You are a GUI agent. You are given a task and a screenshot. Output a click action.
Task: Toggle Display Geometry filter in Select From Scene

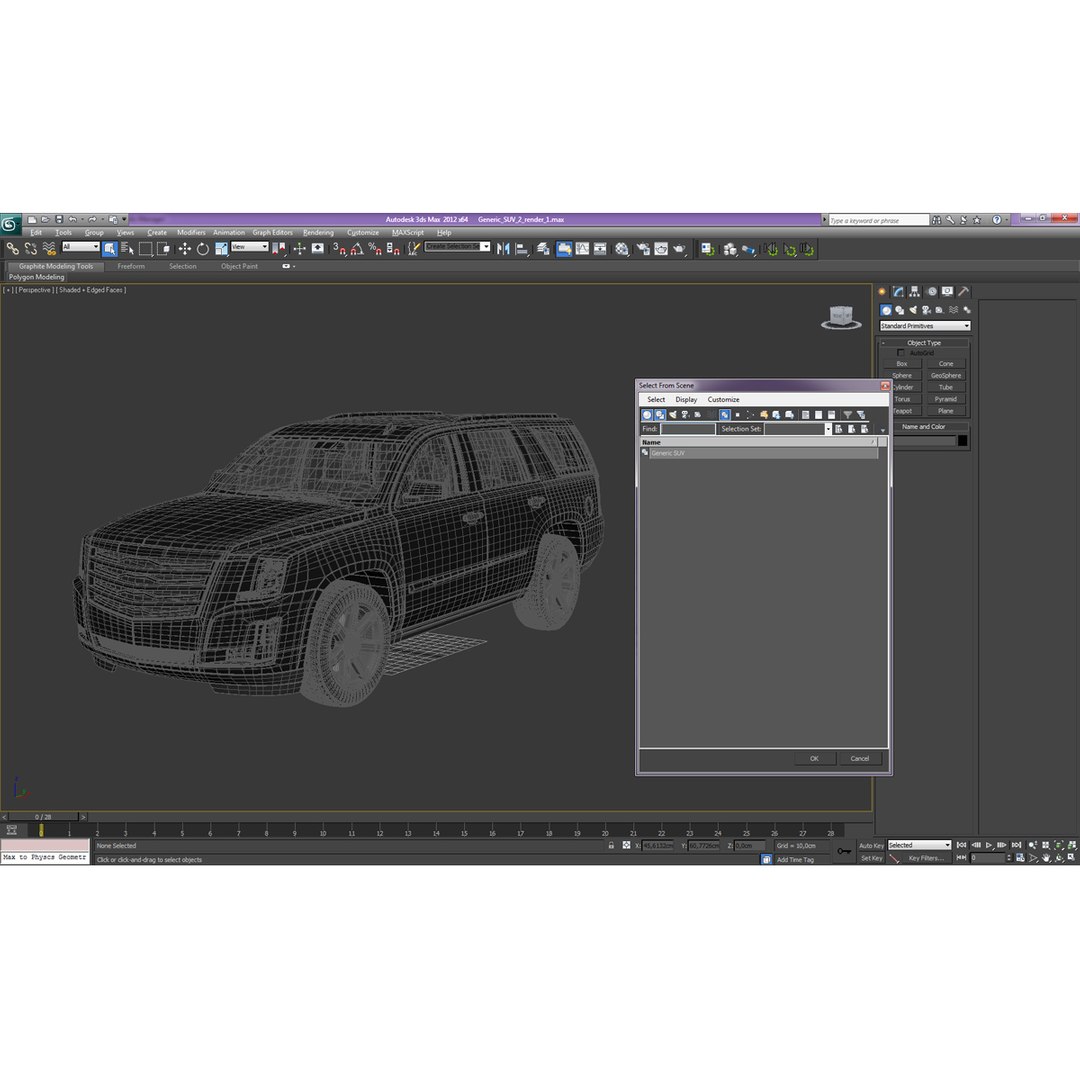(x=647, y=415)
